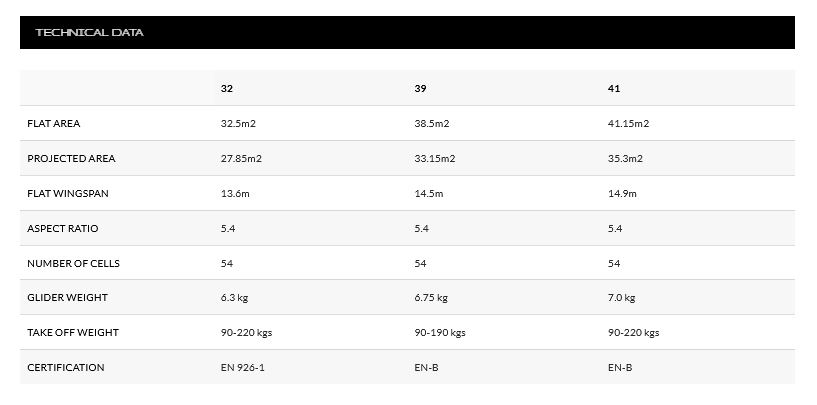Click the Number of Cells row label

click(73, 263)
